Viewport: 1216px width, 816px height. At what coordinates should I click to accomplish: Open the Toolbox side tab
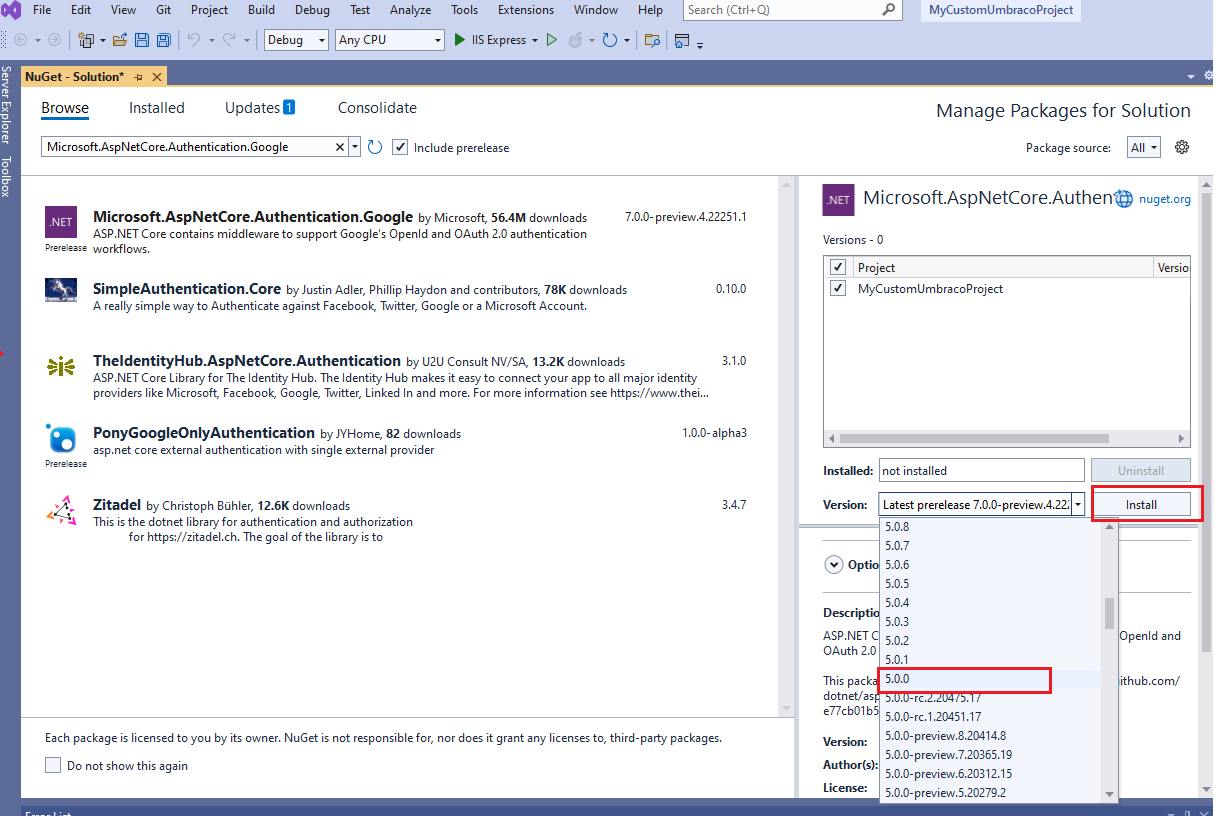pyautogui.click(x=7, y=176)
